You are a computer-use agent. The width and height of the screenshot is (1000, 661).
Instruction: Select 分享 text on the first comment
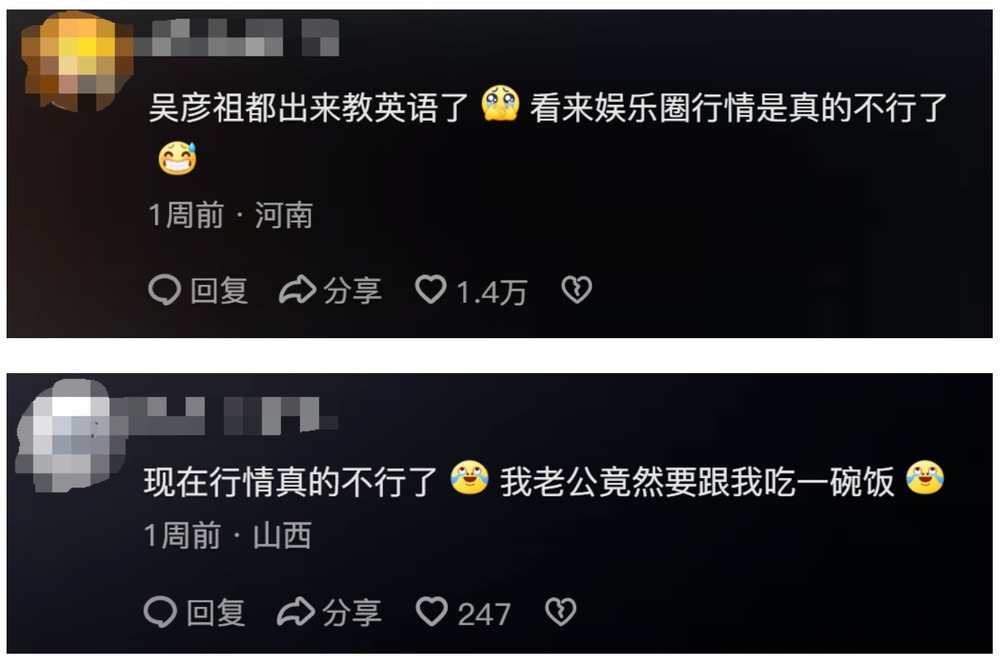tap(353, 291)
